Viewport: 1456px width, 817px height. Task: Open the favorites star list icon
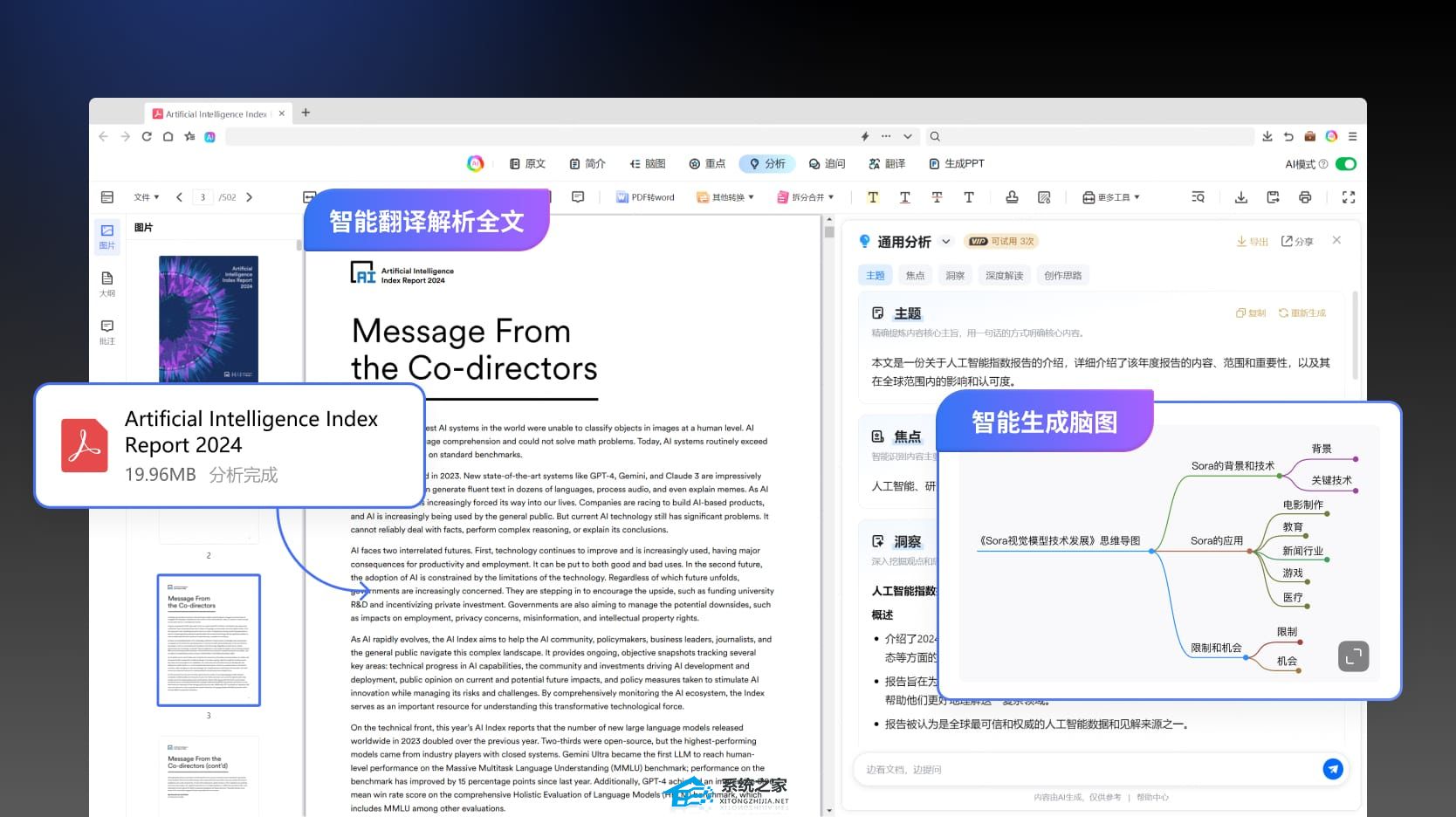point(189,136)
